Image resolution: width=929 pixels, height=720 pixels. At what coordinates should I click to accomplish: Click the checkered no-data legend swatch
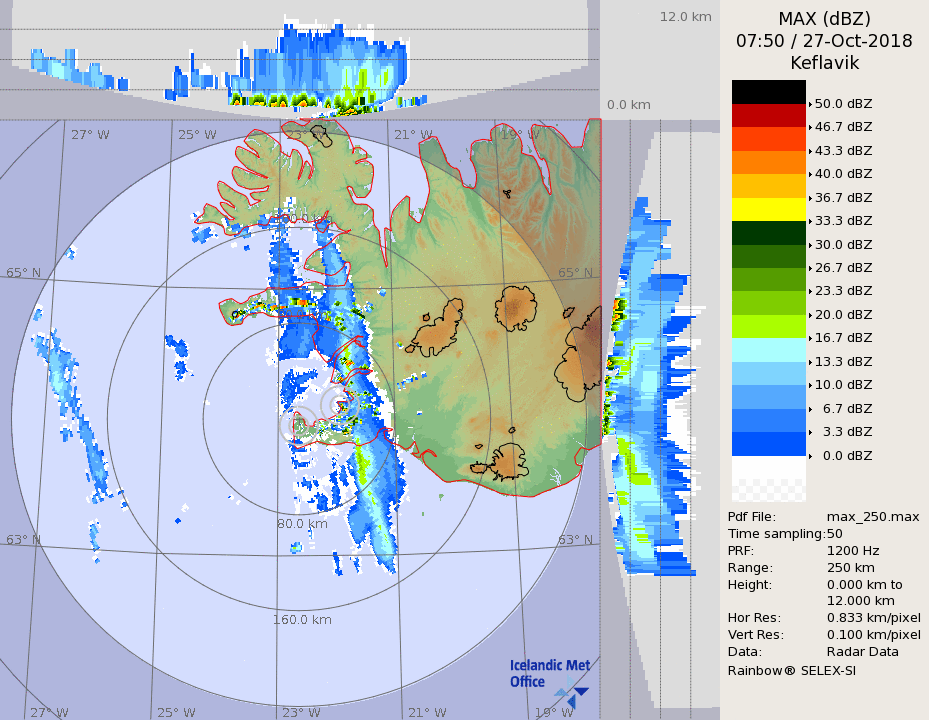click(768, 490)
